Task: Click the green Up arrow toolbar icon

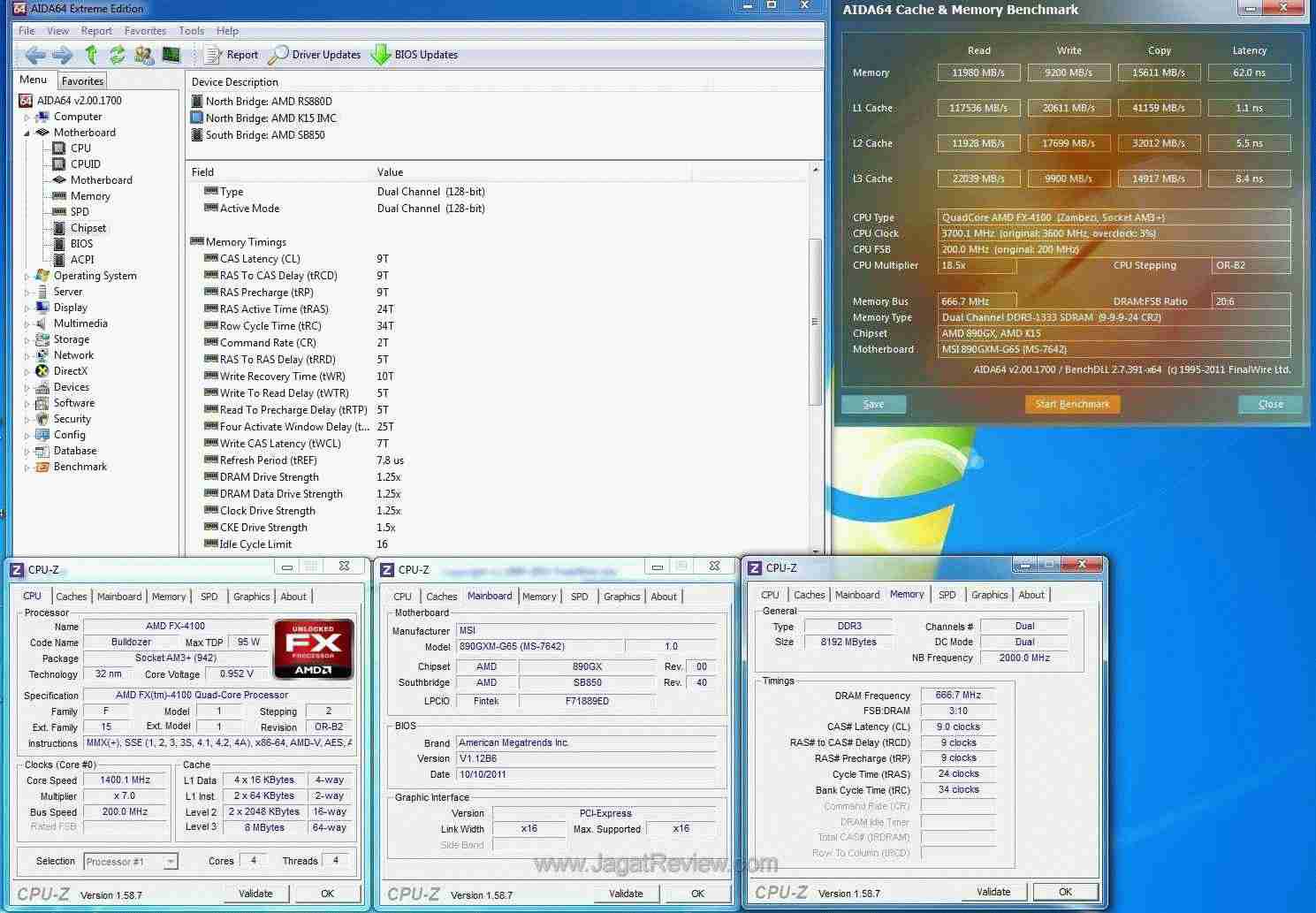Action: coord(90,55)
